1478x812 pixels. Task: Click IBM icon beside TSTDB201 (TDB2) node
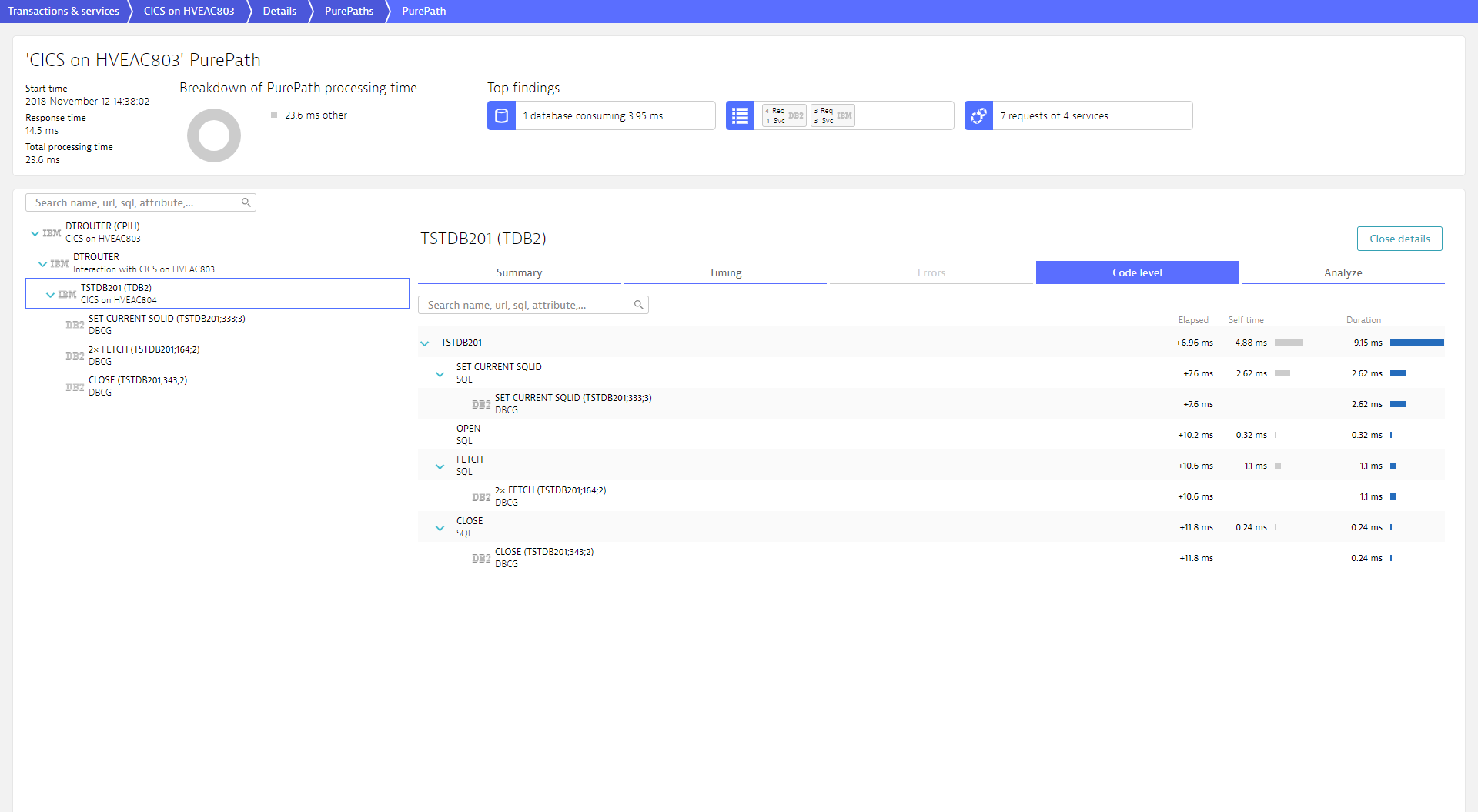(67, 294)
